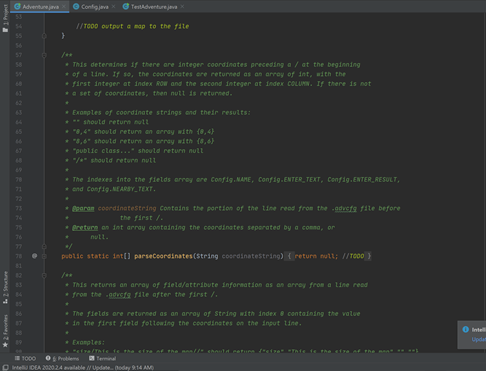Open the Project tool window
Viewport: 486px width, 371px height.
5,18
